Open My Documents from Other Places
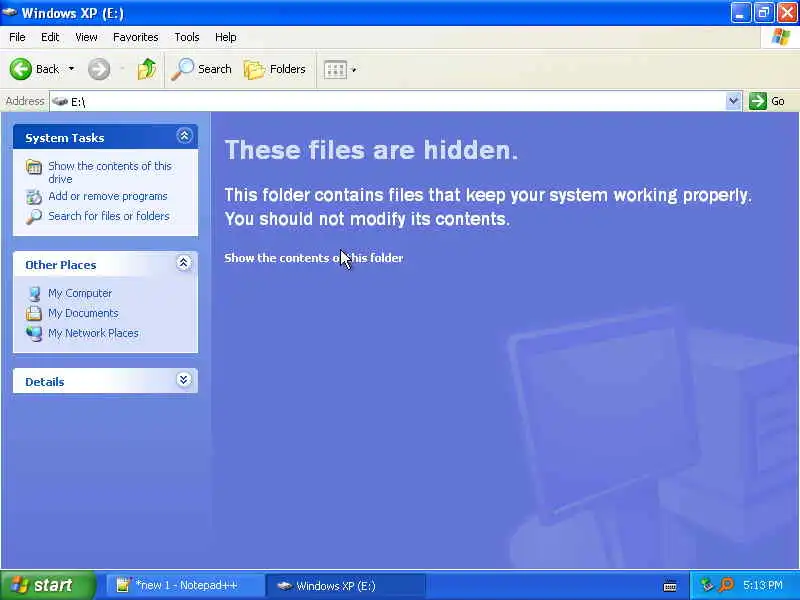The image size is (800, 600). click(83, 313)
